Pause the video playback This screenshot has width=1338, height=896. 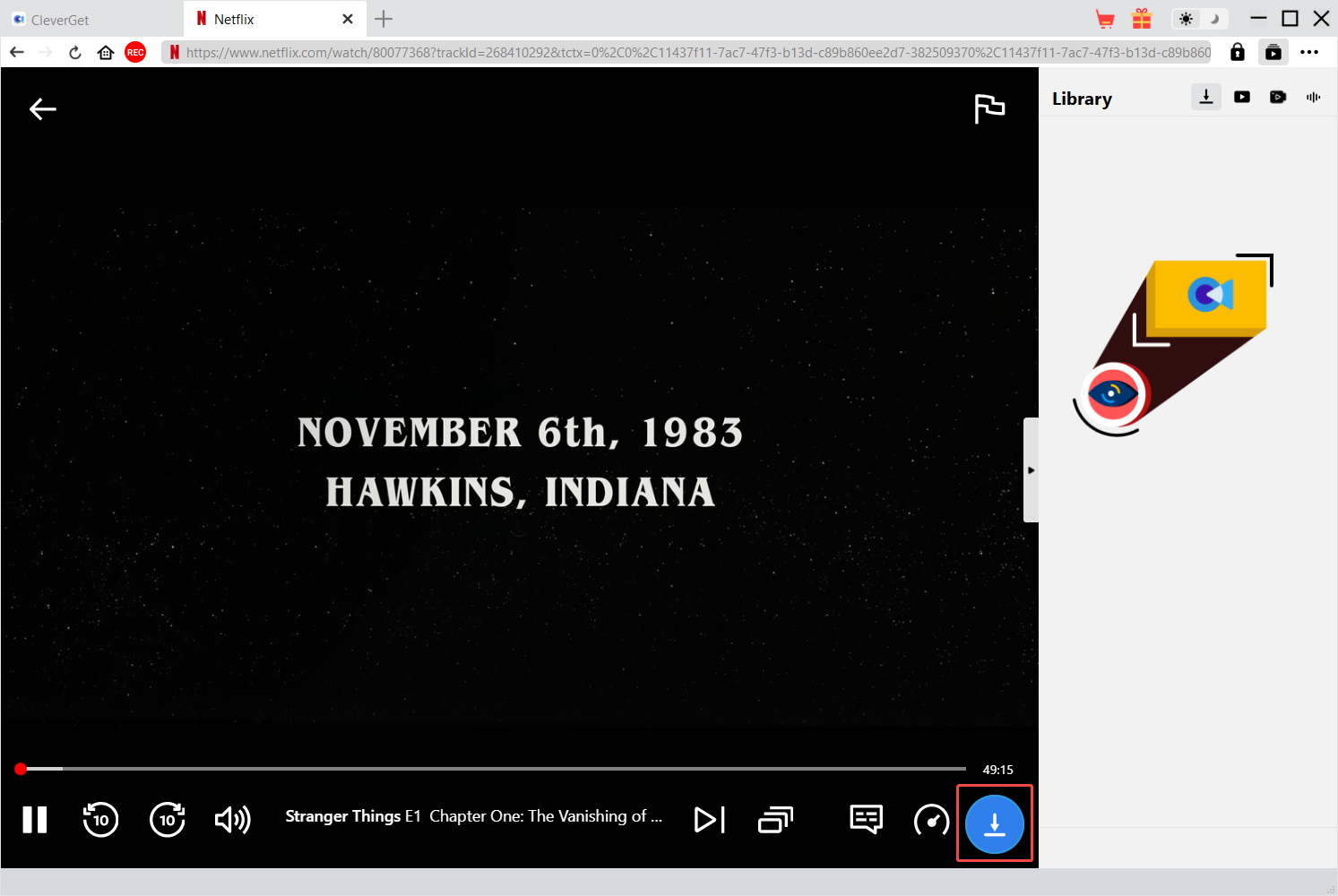pyautogui.click(x=35, y=819)
